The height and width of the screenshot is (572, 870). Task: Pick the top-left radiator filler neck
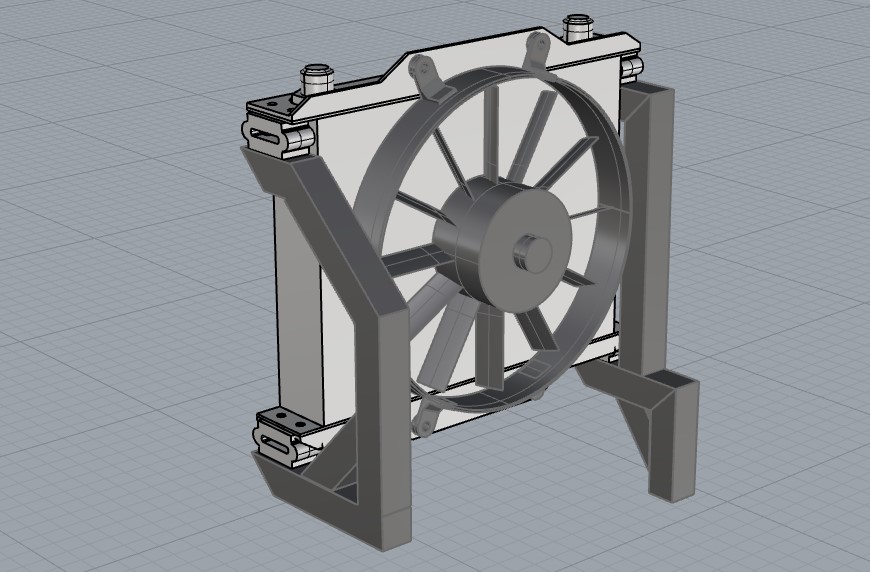(317, 80)
